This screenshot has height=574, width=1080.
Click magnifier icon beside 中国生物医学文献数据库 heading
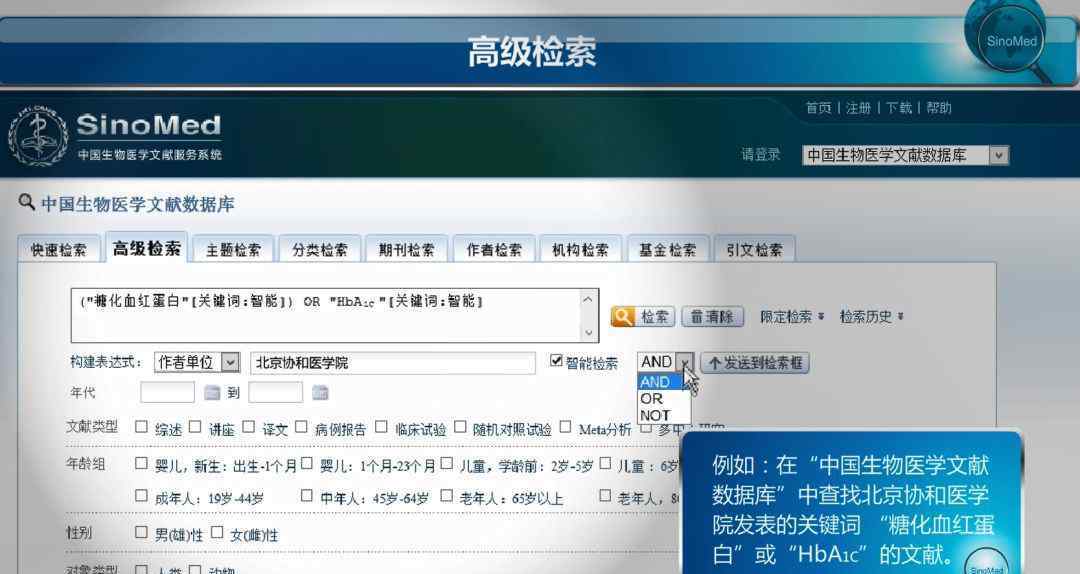[x=26, y=202]
